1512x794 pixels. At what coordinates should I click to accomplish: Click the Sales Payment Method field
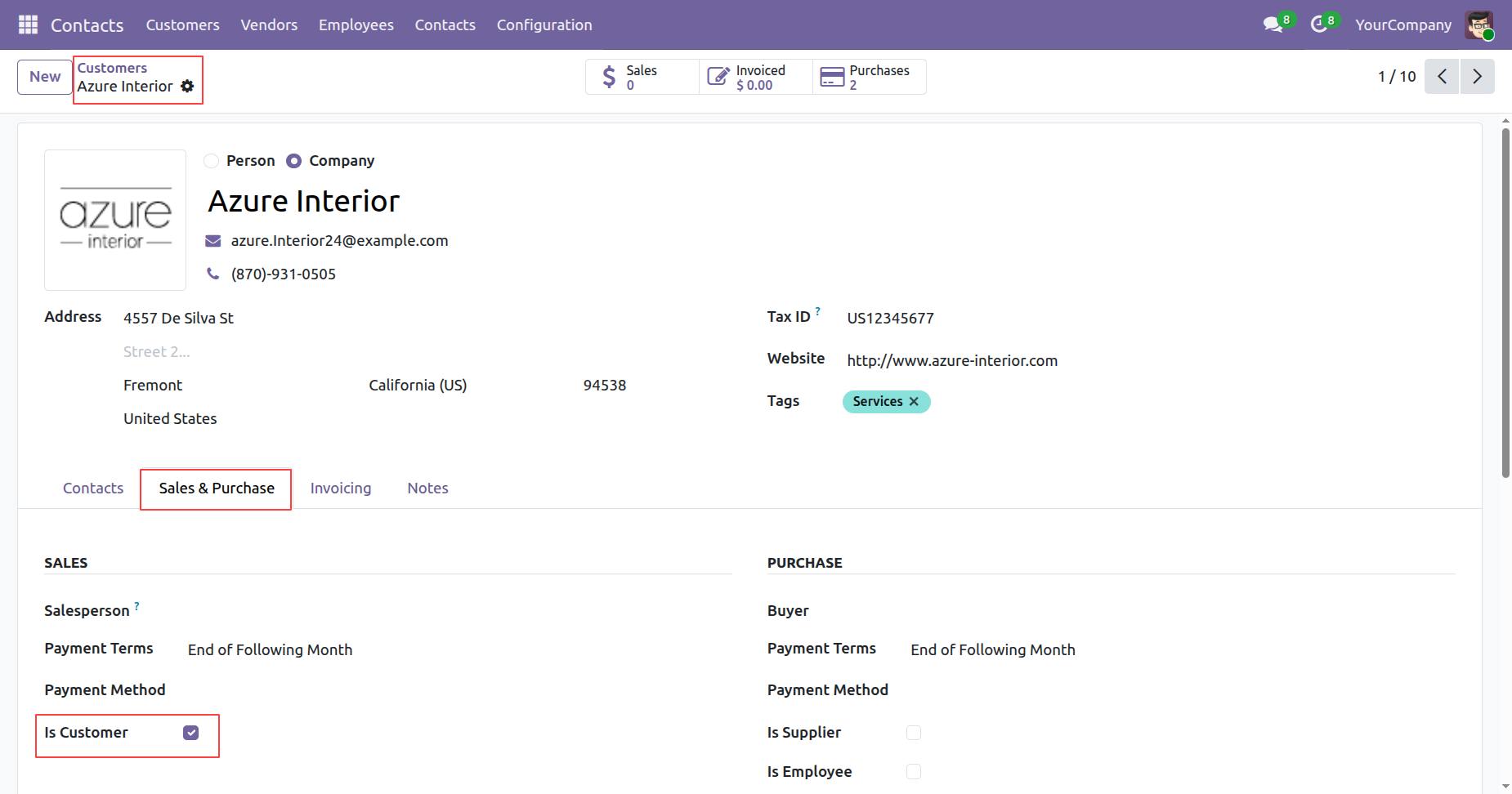pyautogui.click(x=459, y=690)
